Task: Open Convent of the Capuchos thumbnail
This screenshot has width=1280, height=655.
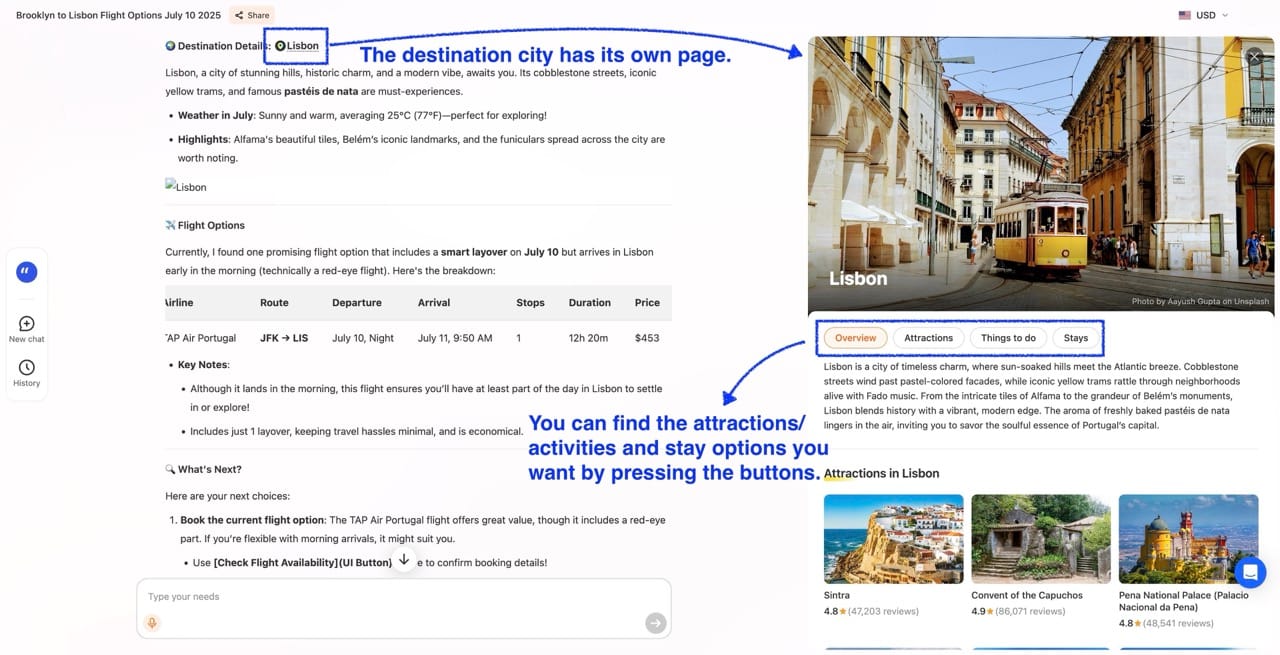Action: [x=1040, y=539]
